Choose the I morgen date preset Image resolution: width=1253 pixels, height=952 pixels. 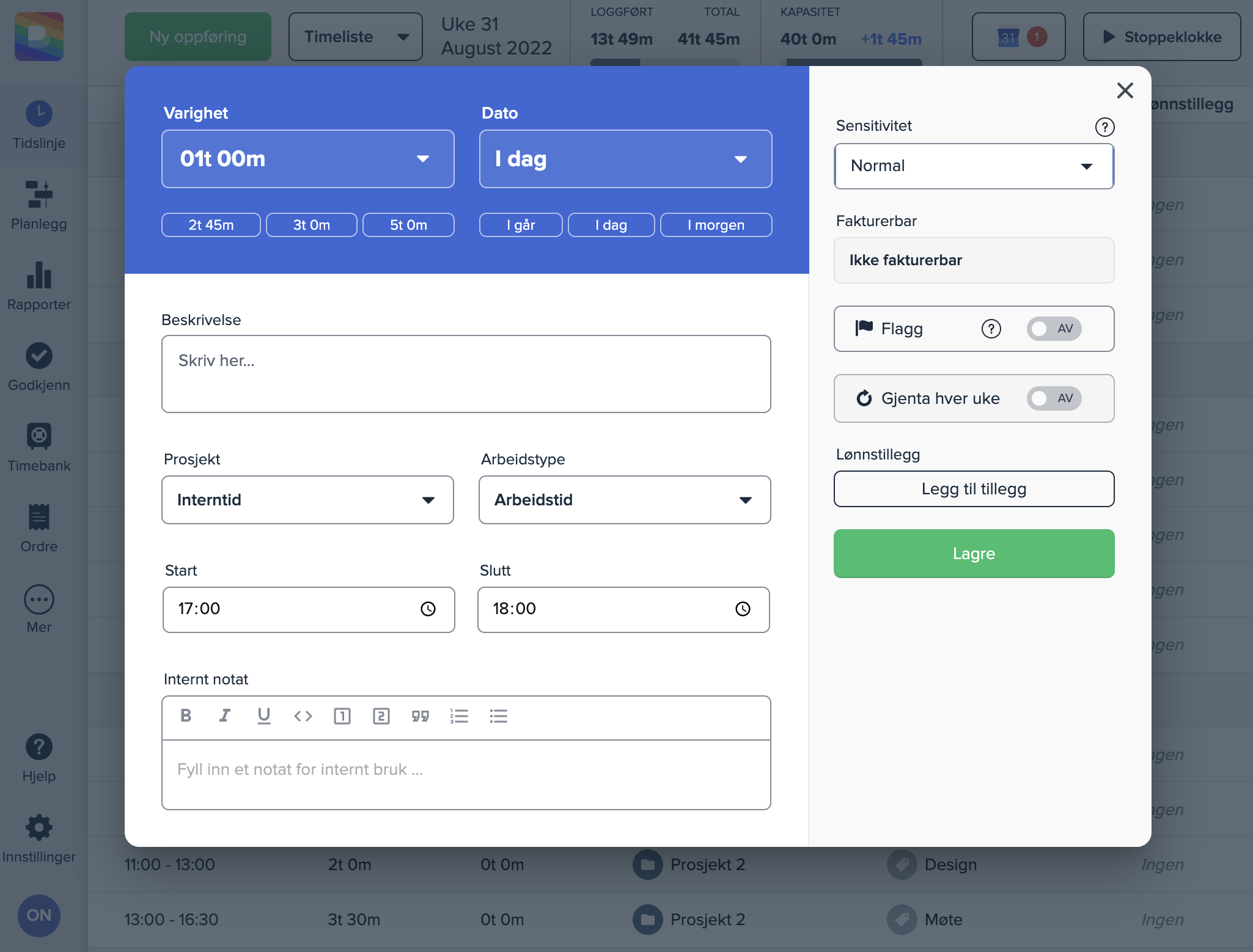tap(715, 225)
